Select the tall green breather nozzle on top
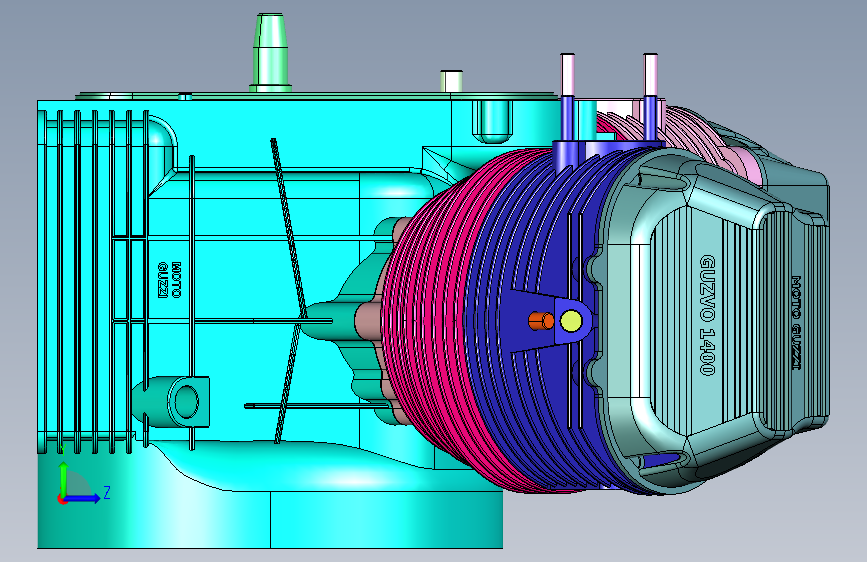The image size is (867, 562). pos(270,53)
